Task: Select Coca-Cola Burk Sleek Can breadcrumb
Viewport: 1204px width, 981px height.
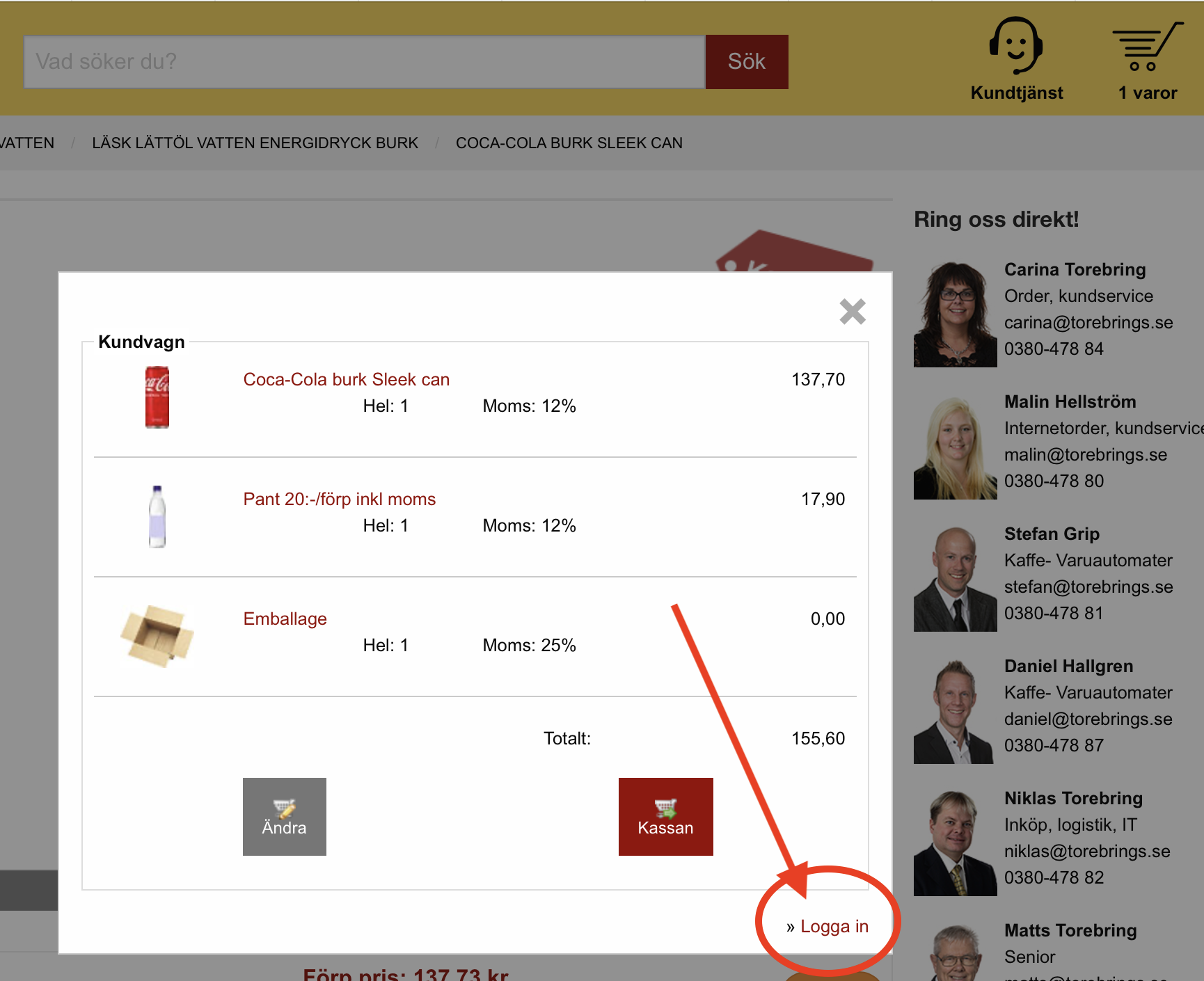Action: coord(569,143)
